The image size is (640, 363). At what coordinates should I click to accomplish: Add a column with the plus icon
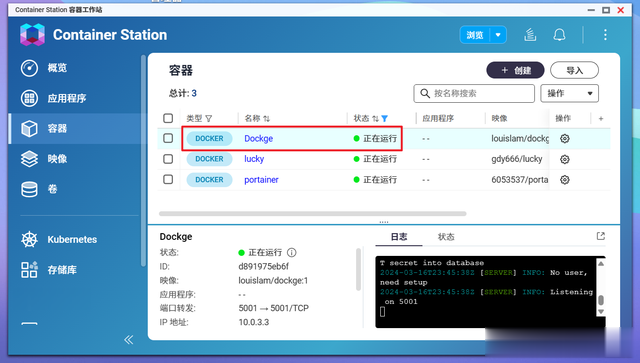point(601,118)
